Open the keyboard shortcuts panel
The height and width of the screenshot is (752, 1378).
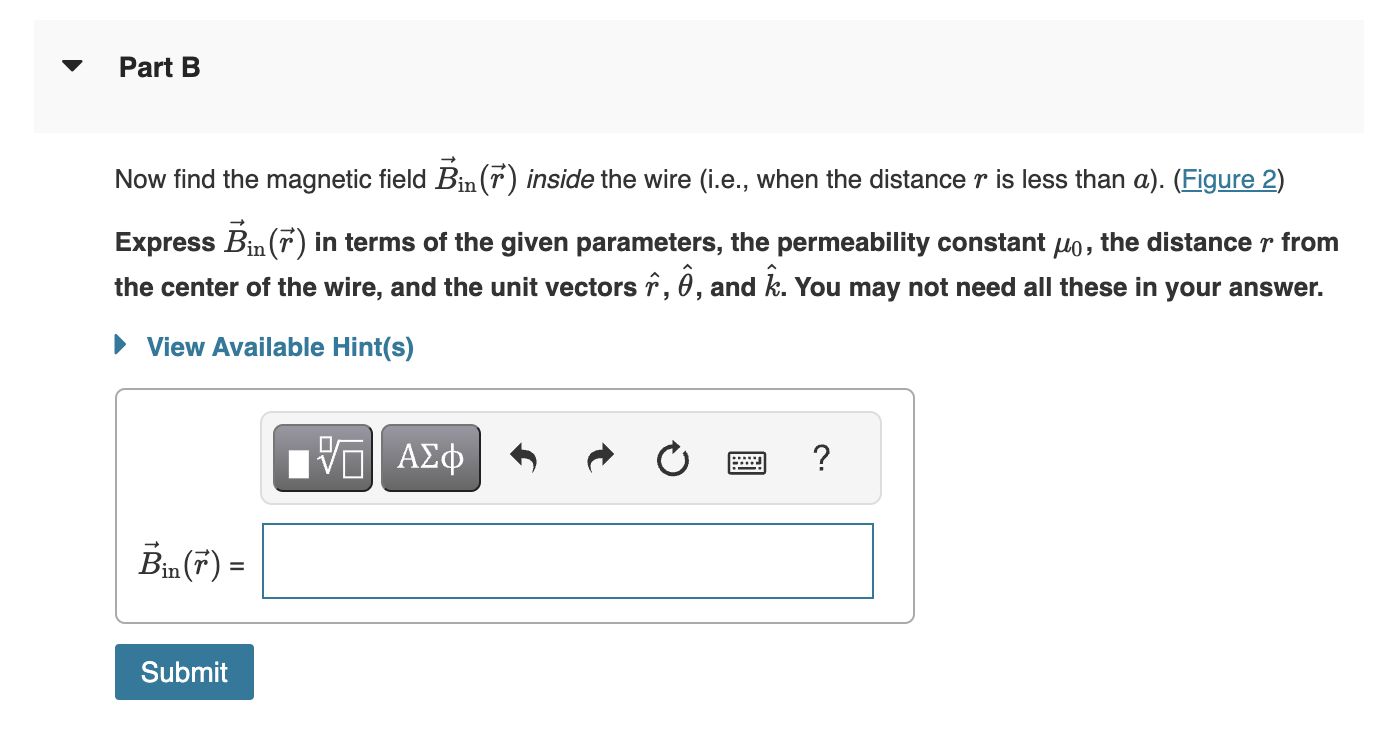746,461
